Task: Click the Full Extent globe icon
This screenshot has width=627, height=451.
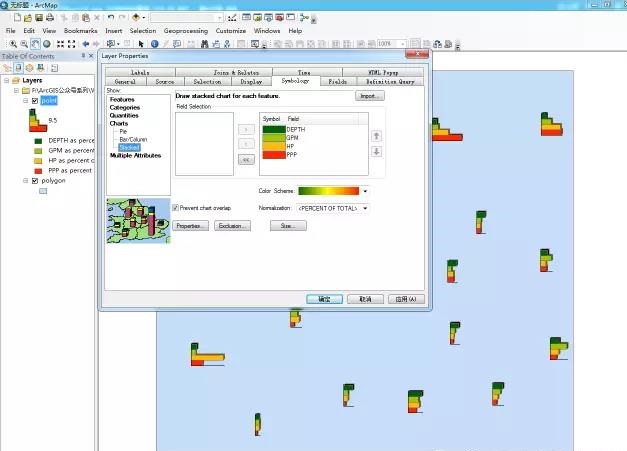Action: coord(47,44)
